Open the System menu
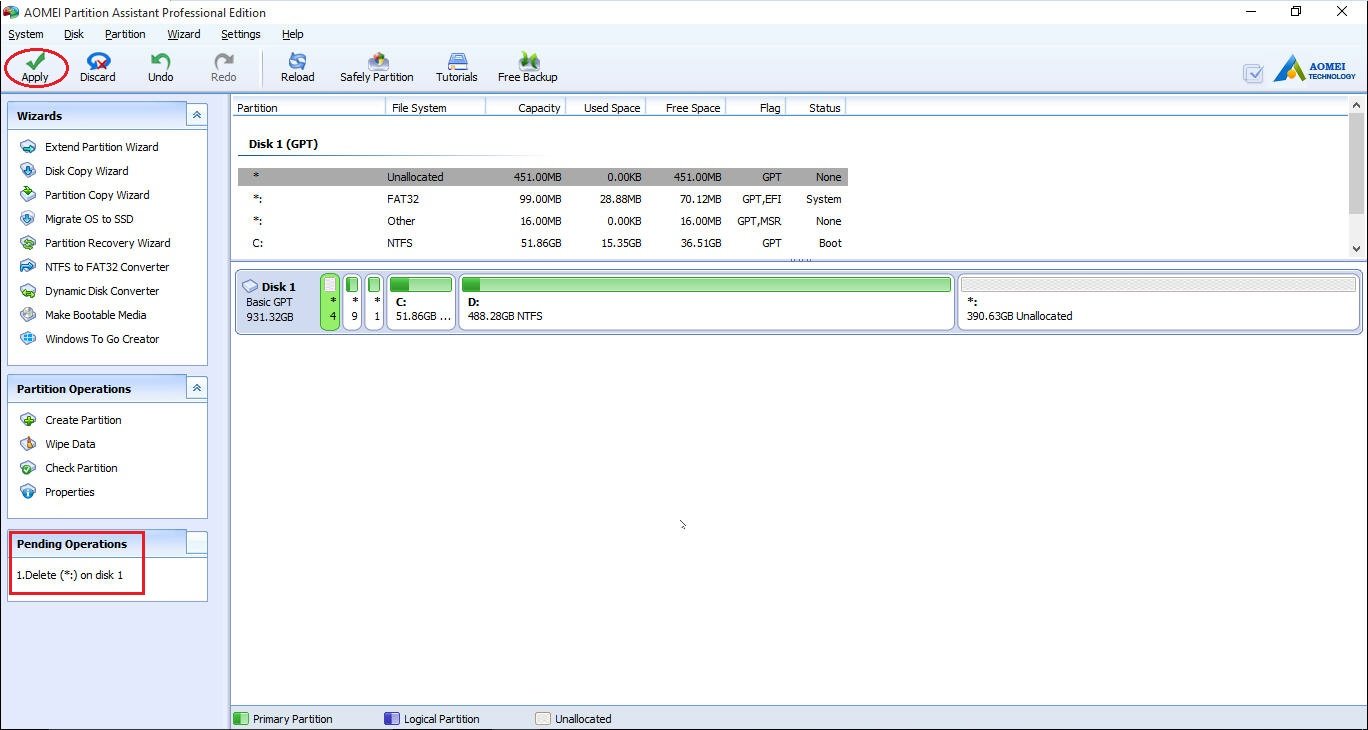This screenshot has height=730, width=1368. 26,34
